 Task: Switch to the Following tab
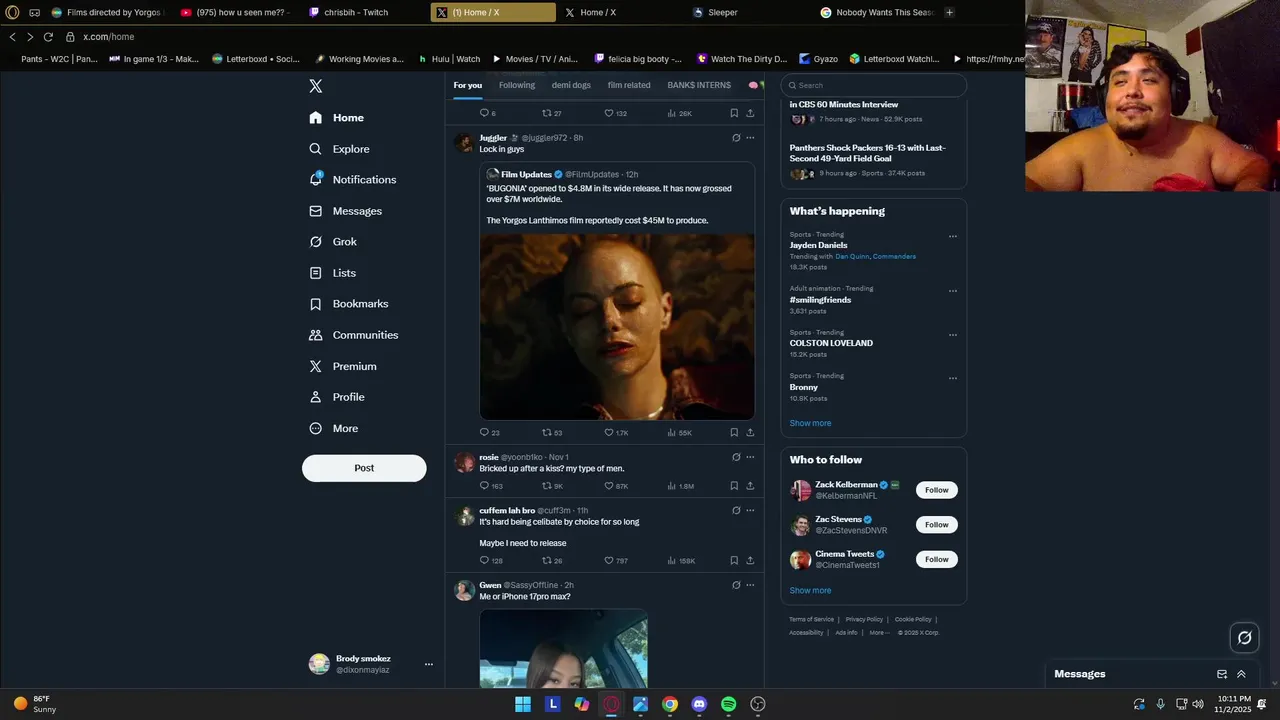point(517,85)
